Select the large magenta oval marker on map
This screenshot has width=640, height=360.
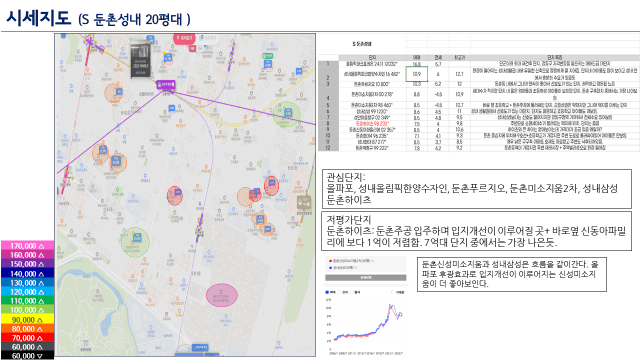[x=222, y=295]
